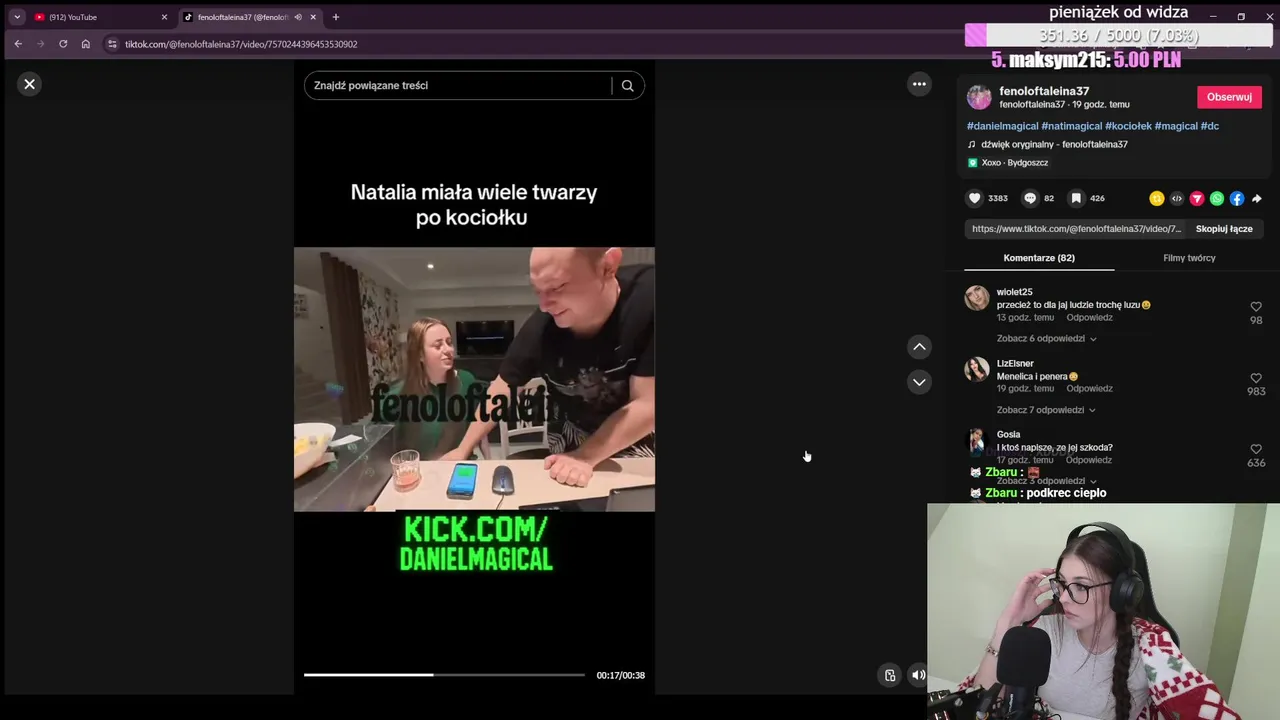
Task: Like wiolet25's comment heart
Action: coord(1256,307)
